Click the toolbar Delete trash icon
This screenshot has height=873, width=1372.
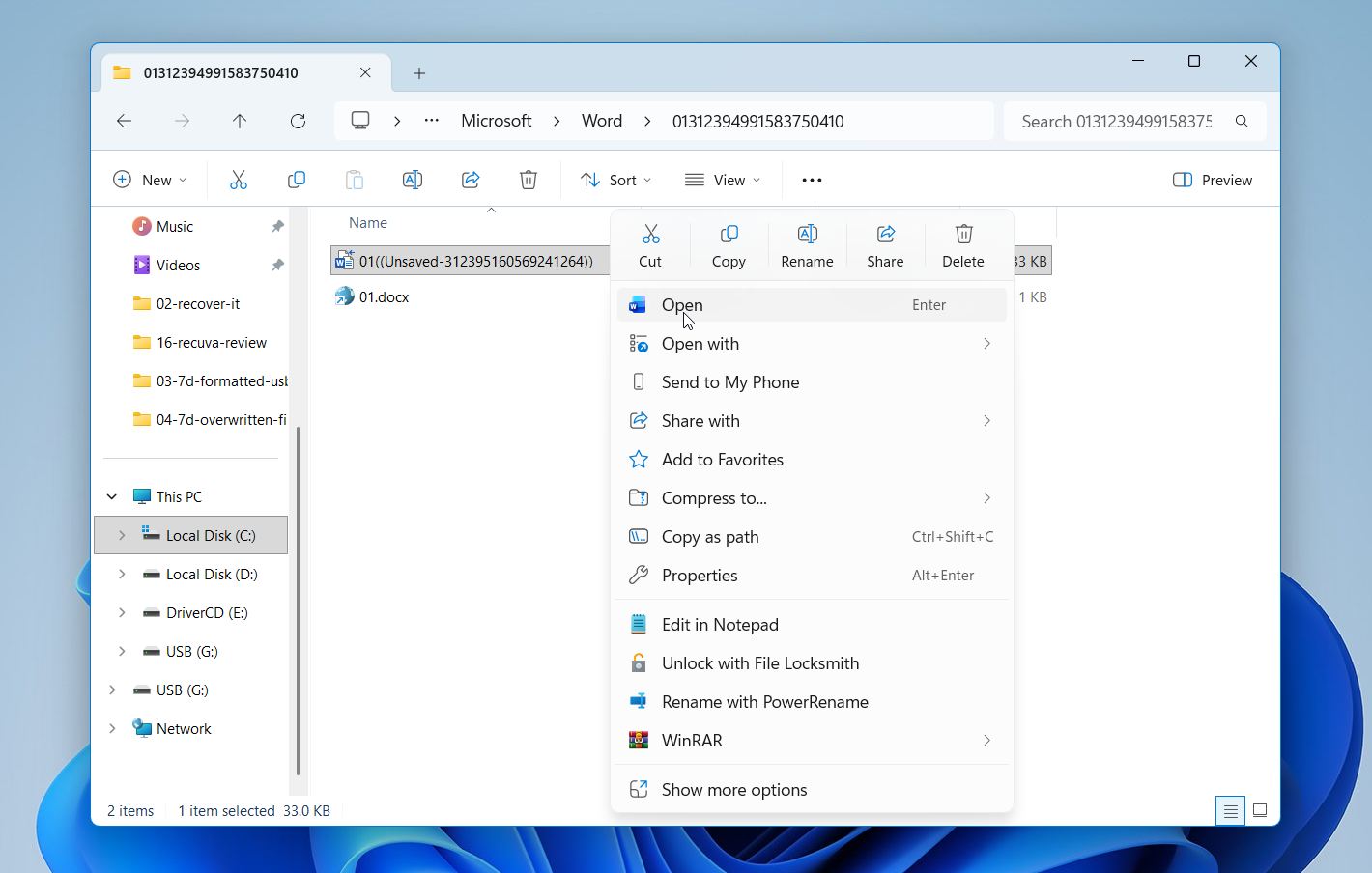coord(528,180)
